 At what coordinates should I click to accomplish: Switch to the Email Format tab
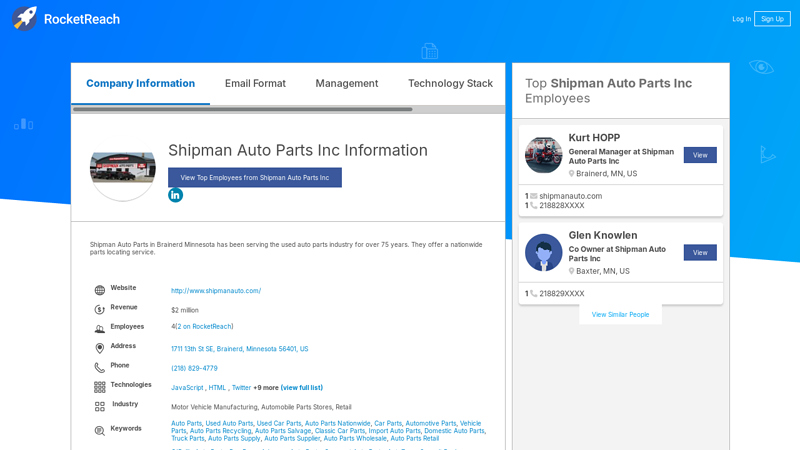(x=255, y=83)
